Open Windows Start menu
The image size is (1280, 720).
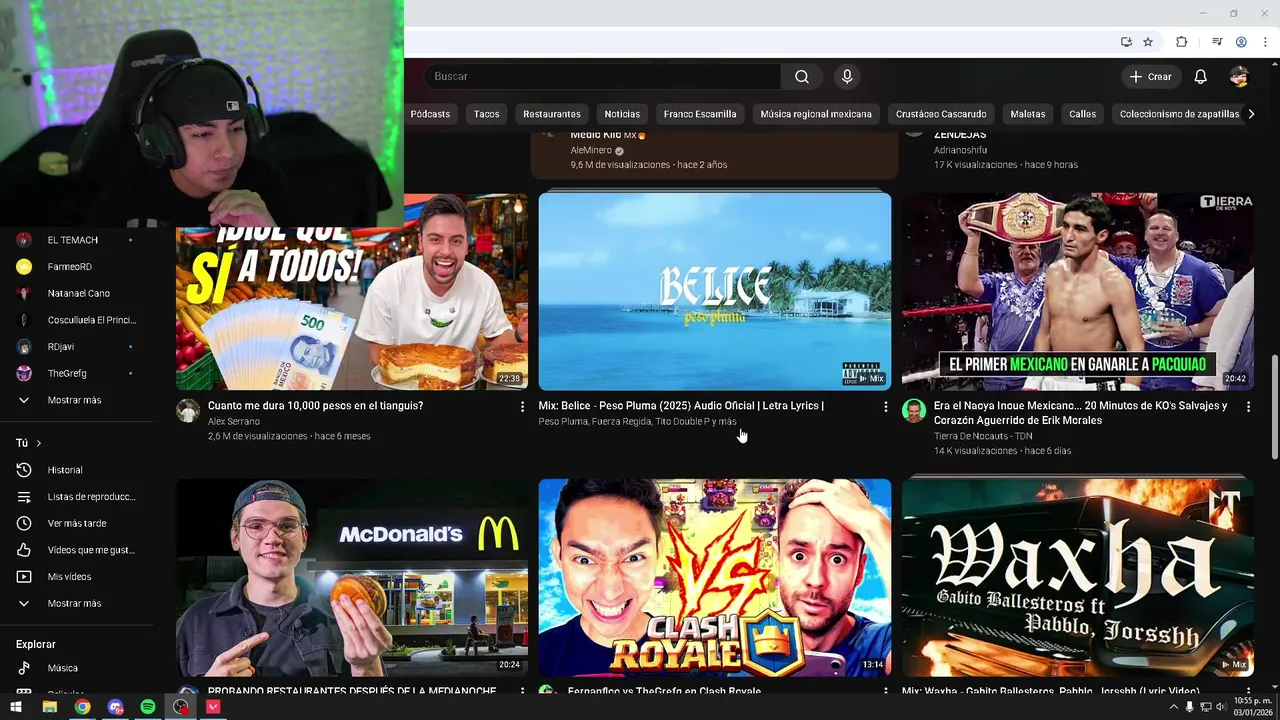(x=16, y=707)
